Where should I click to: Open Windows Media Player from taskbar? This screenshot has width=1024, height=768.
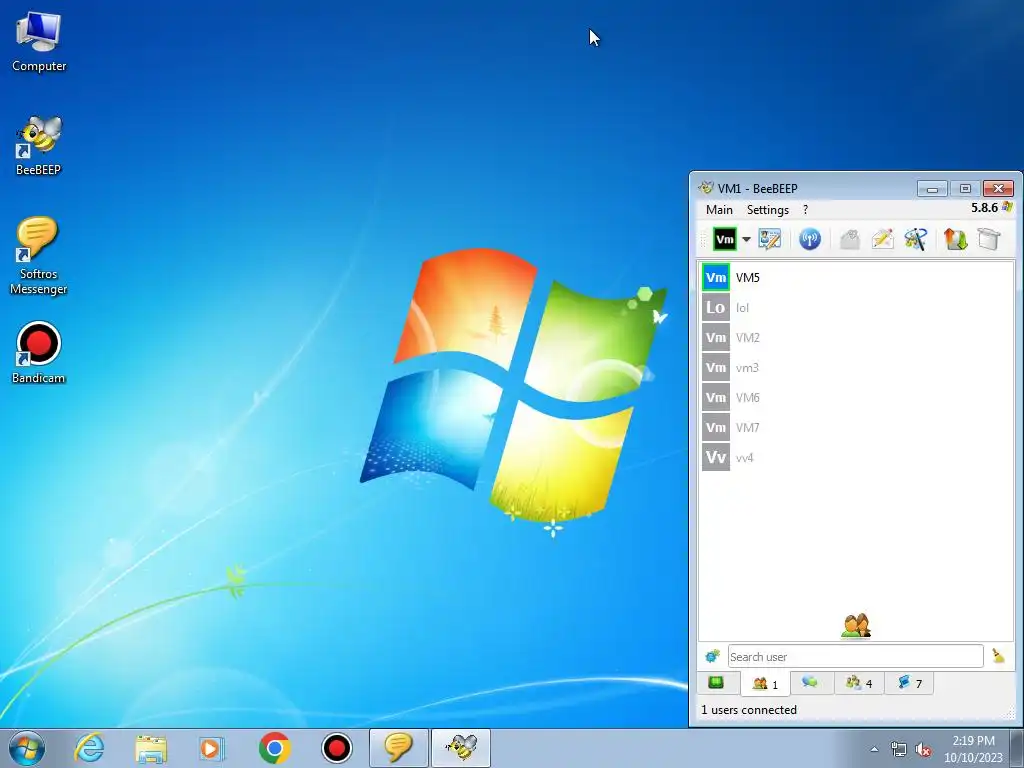coord(212,748)
